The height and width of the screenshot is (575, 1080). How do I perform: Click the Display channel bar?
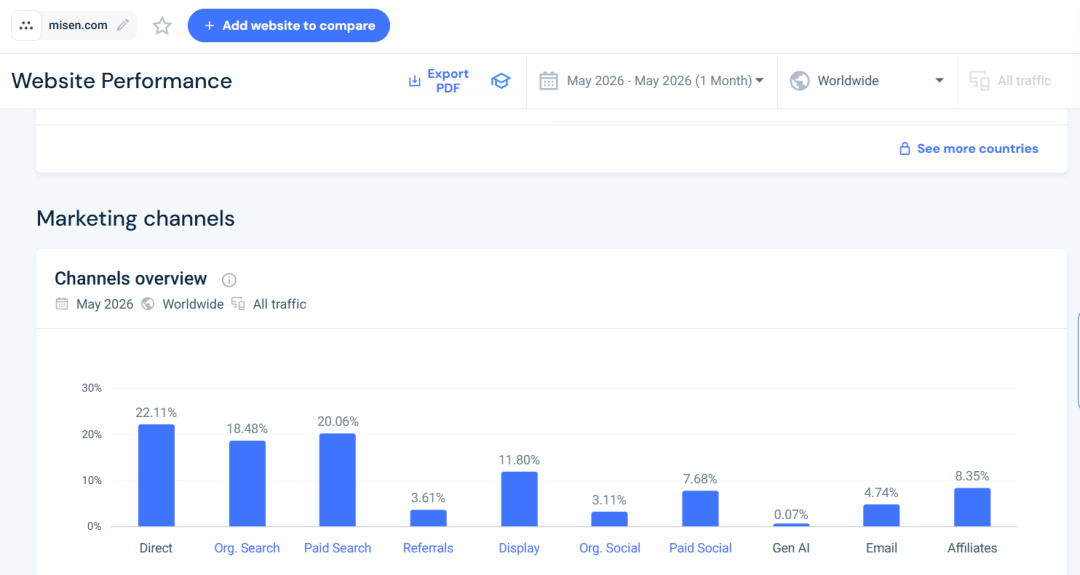519,499
